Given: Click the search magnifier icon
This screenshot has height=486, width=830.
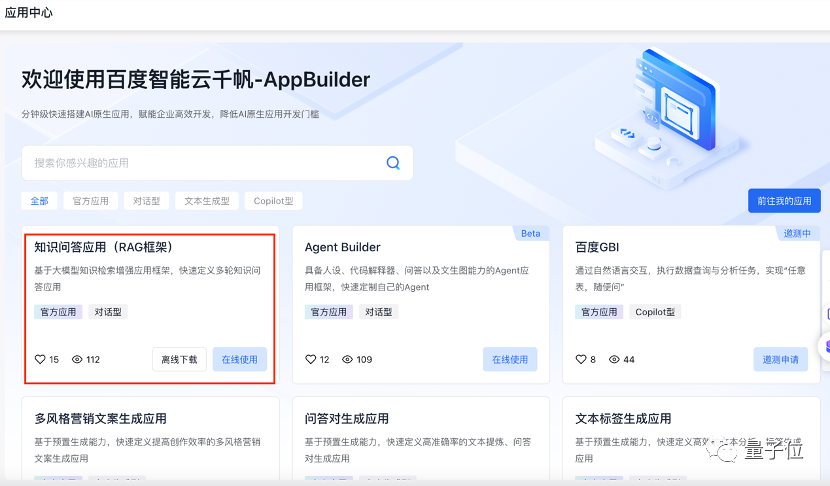Looking at the screenshot, I should coord(393,163).
